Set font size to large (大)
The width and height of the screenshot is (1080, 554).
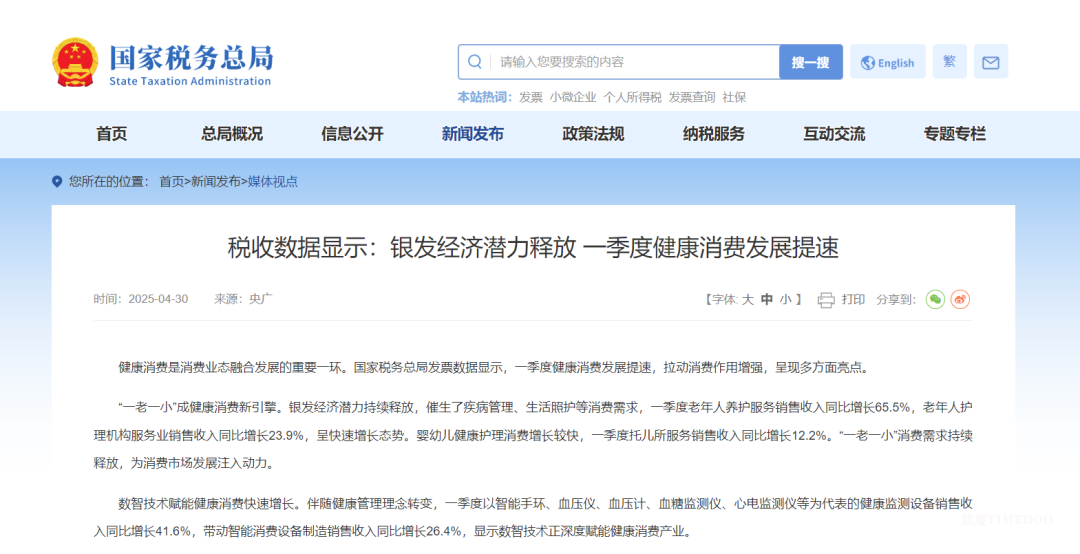click(747, 300)
